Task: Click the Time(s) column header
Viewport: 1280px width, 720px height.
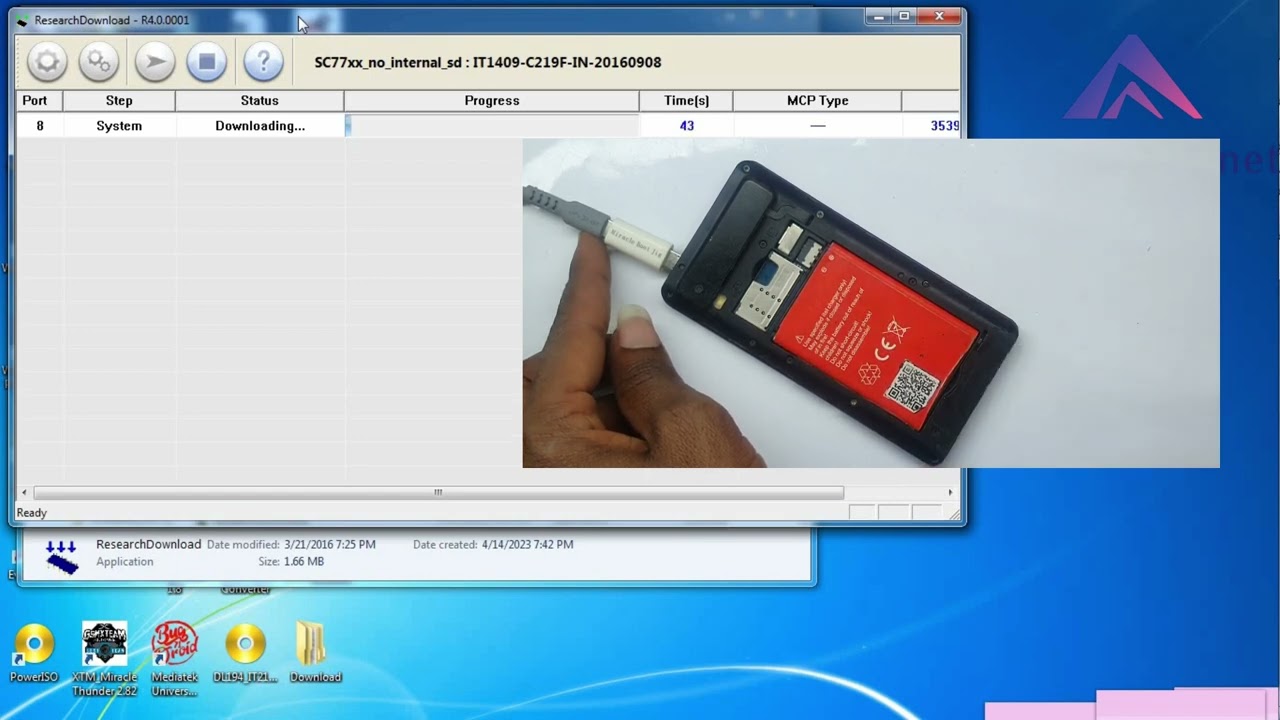Action: (x=686, y=101)
